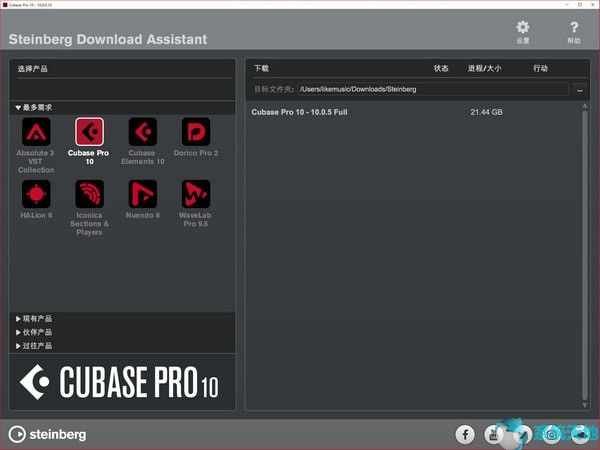Select the Iconica Sections & Players icon
Image resolution: width=600 pixels, height=450 pixels.
[x=89, y=194]
